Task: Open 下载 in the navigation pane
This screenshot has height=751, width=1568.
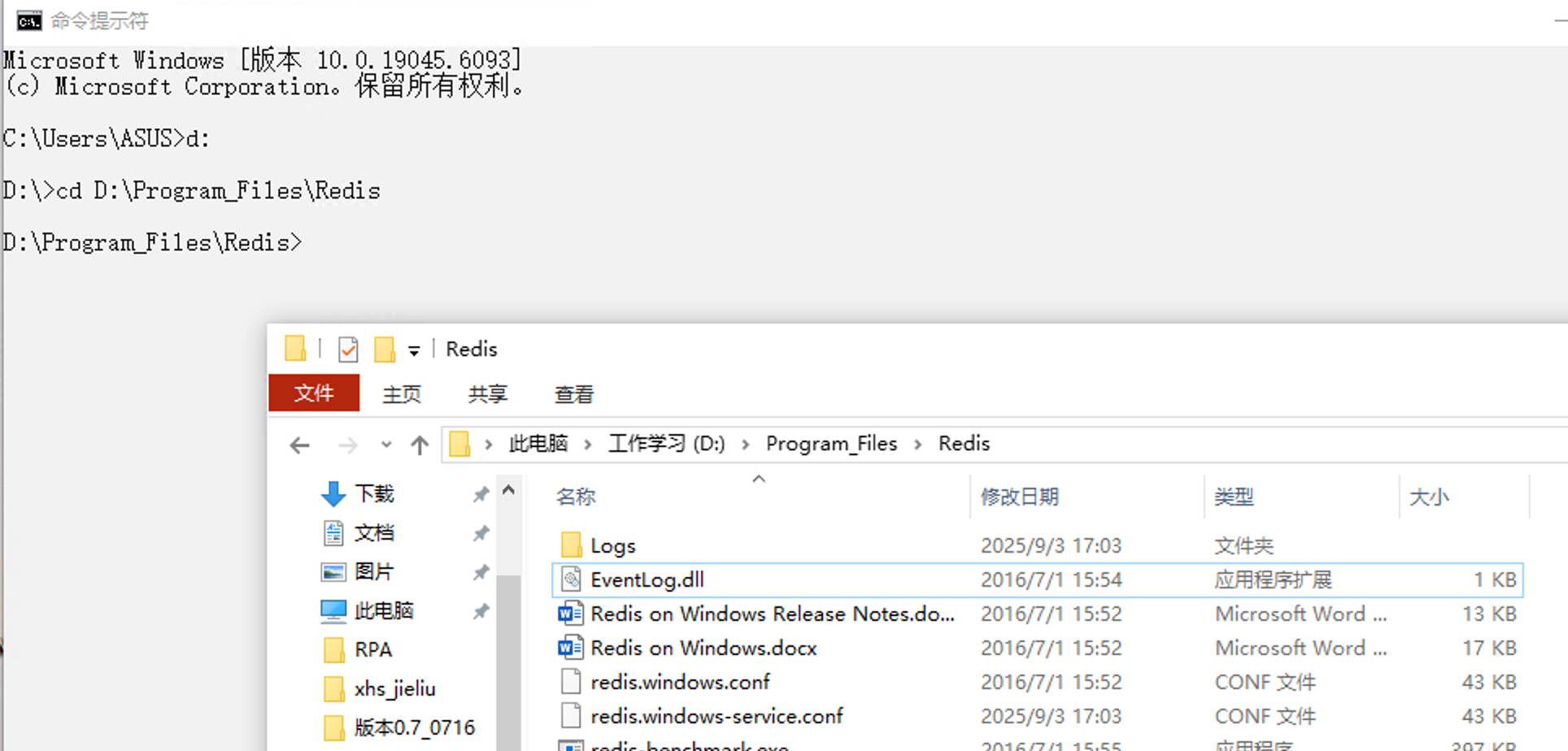Action: (374, 493)
